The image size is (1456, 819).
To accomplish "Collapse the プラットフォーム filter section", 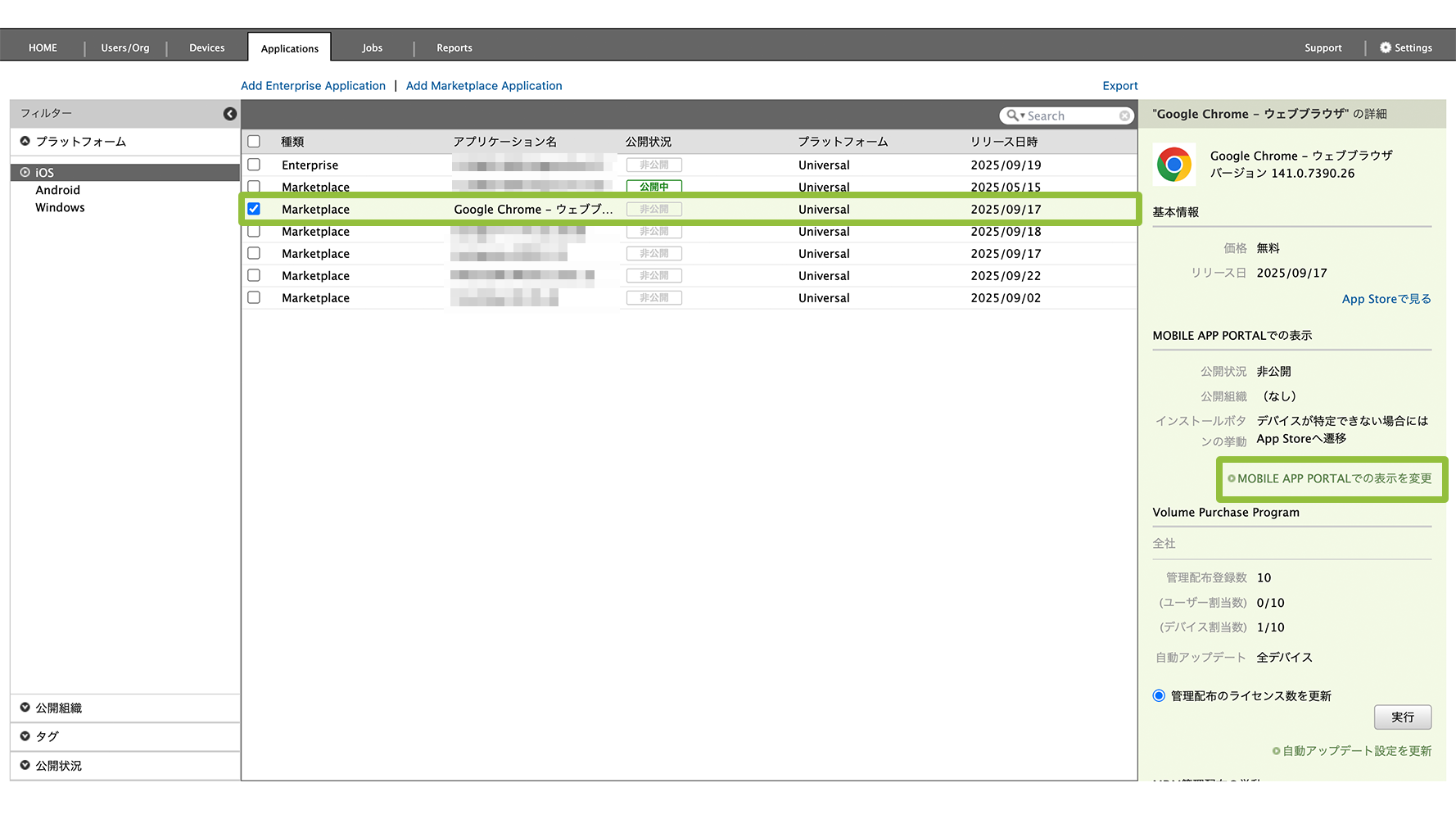I will click(x=25, y=142).
